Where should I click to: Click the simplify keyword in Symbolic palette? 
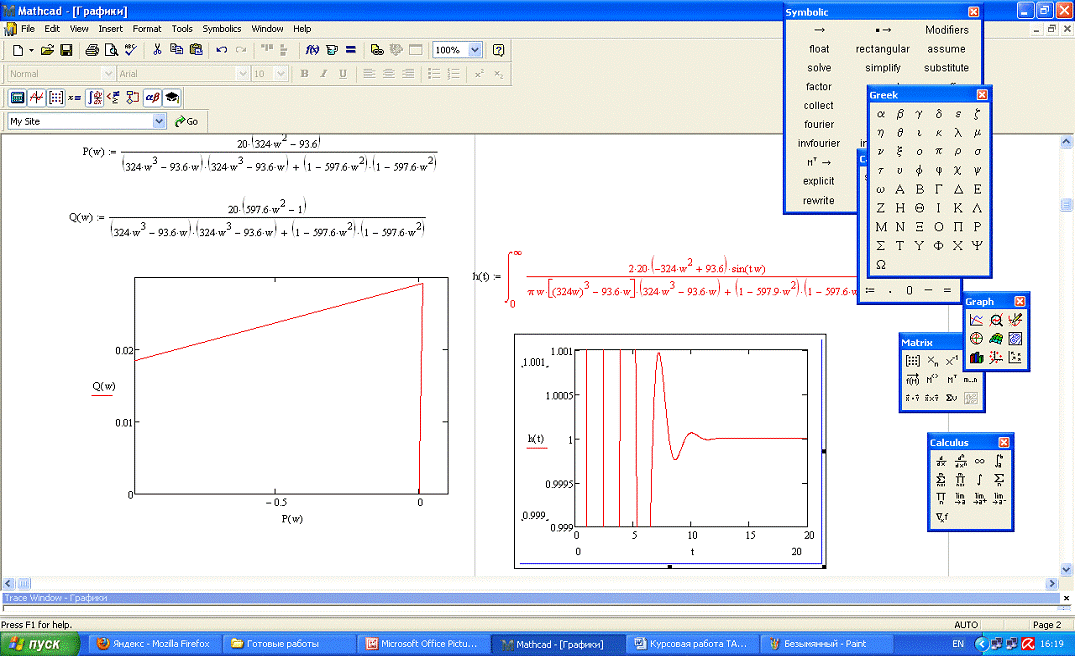pyautogui.click(x=882, y=68)
